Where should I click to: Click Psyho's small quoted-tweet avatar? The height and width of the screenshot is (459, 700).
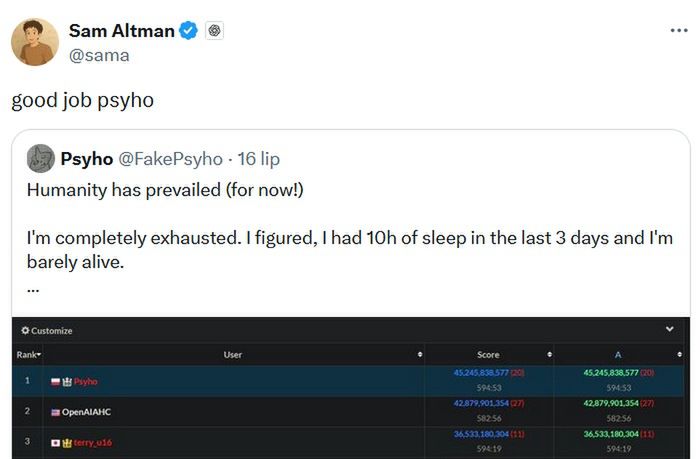(41, 159)
